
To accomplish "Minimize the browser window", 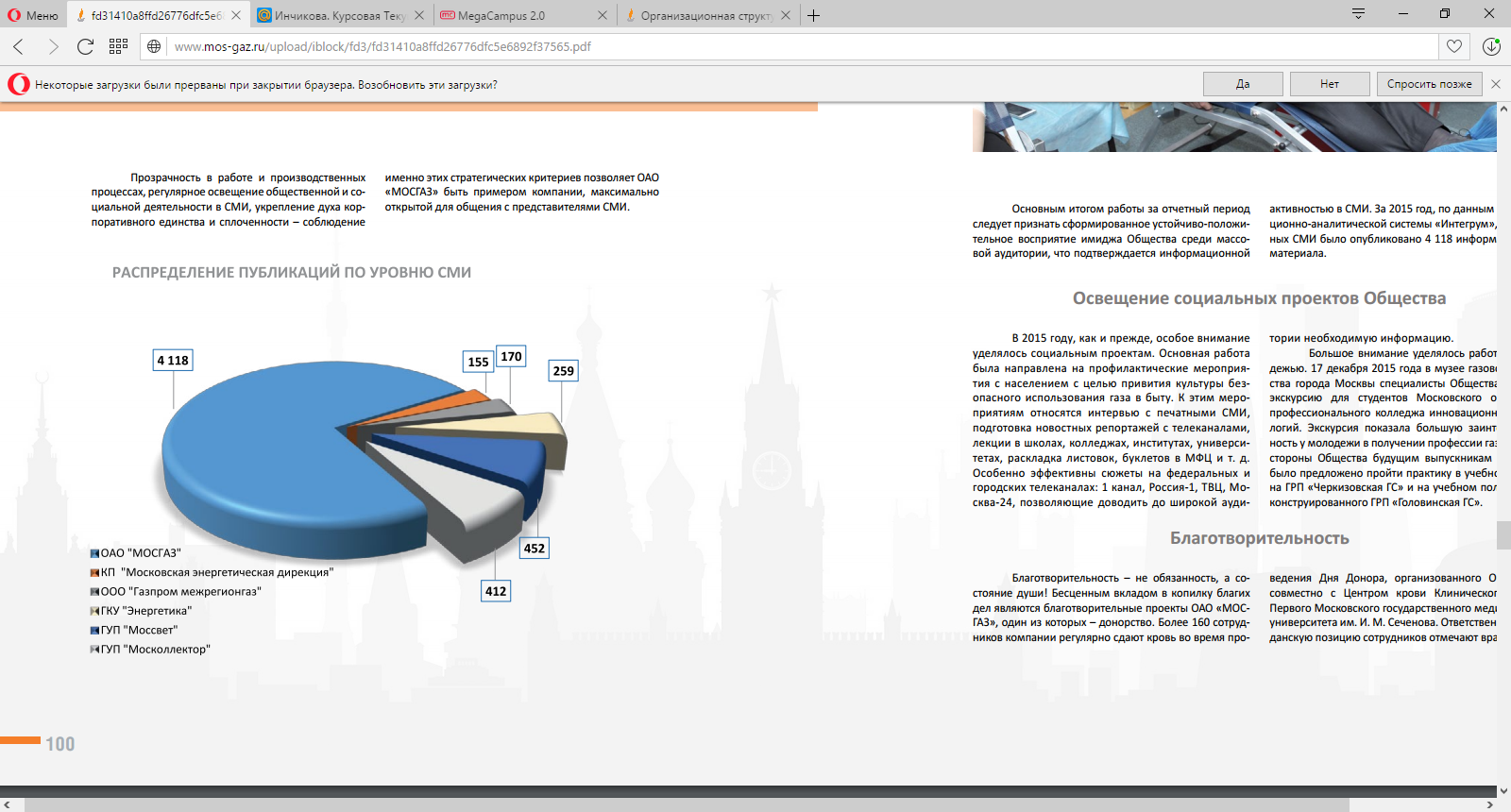I will (x=1401, y=14).
